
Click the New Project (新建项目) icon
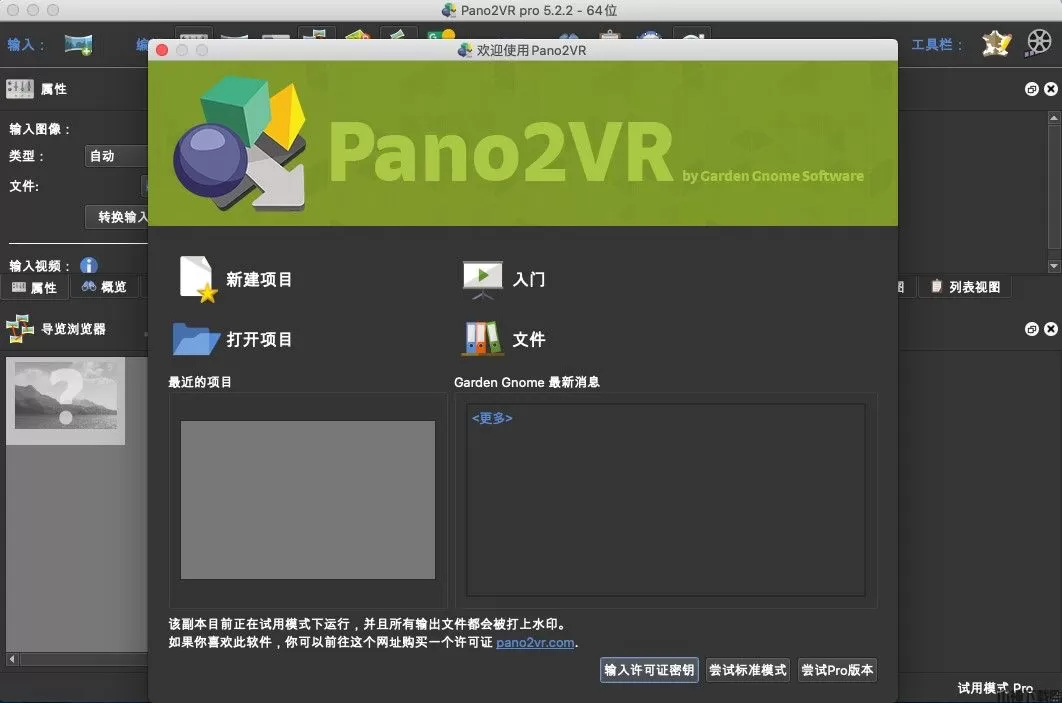197,279
